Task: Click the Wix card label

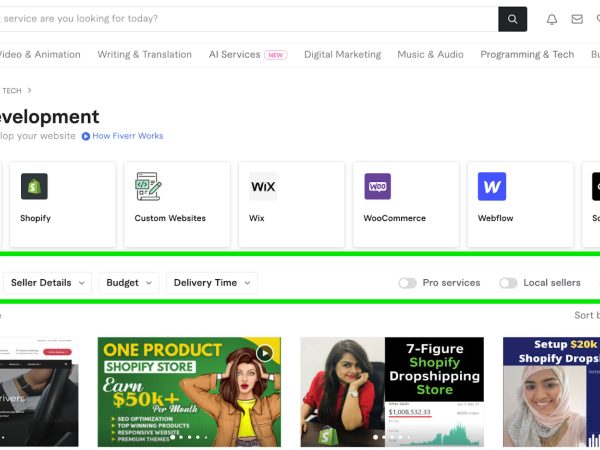Action: pos(256,218)
